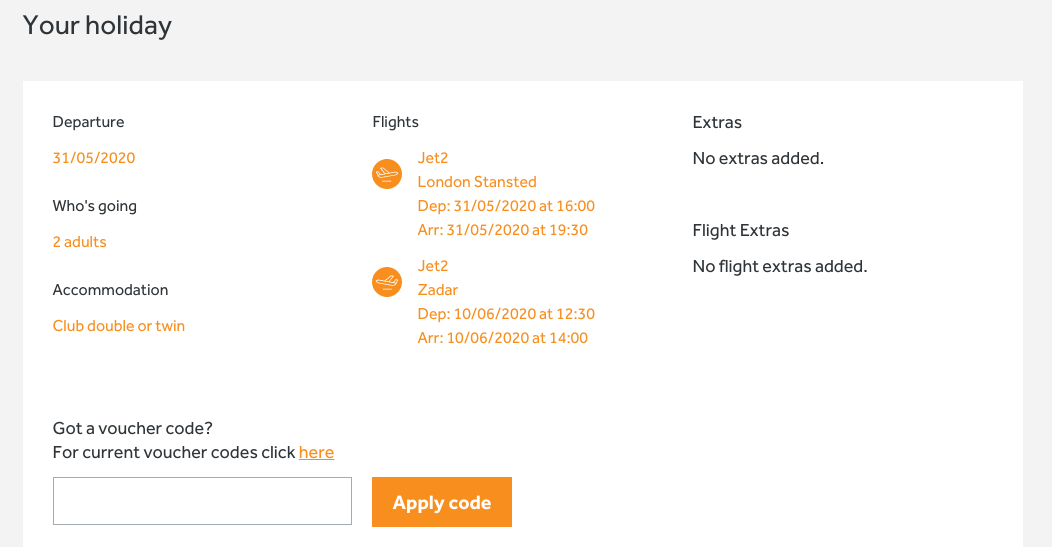
Task: Select the 31/05/2020 departure date text
Action: click(94, 158)
